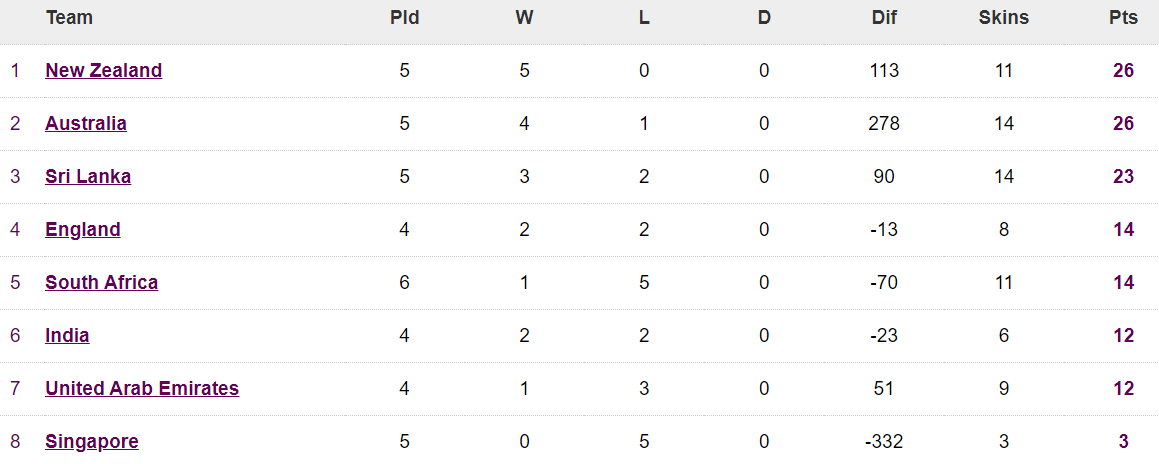This screenshot has width=1159, height=464.
Task: Open the United Arab Emirates link
Action: 142,388
